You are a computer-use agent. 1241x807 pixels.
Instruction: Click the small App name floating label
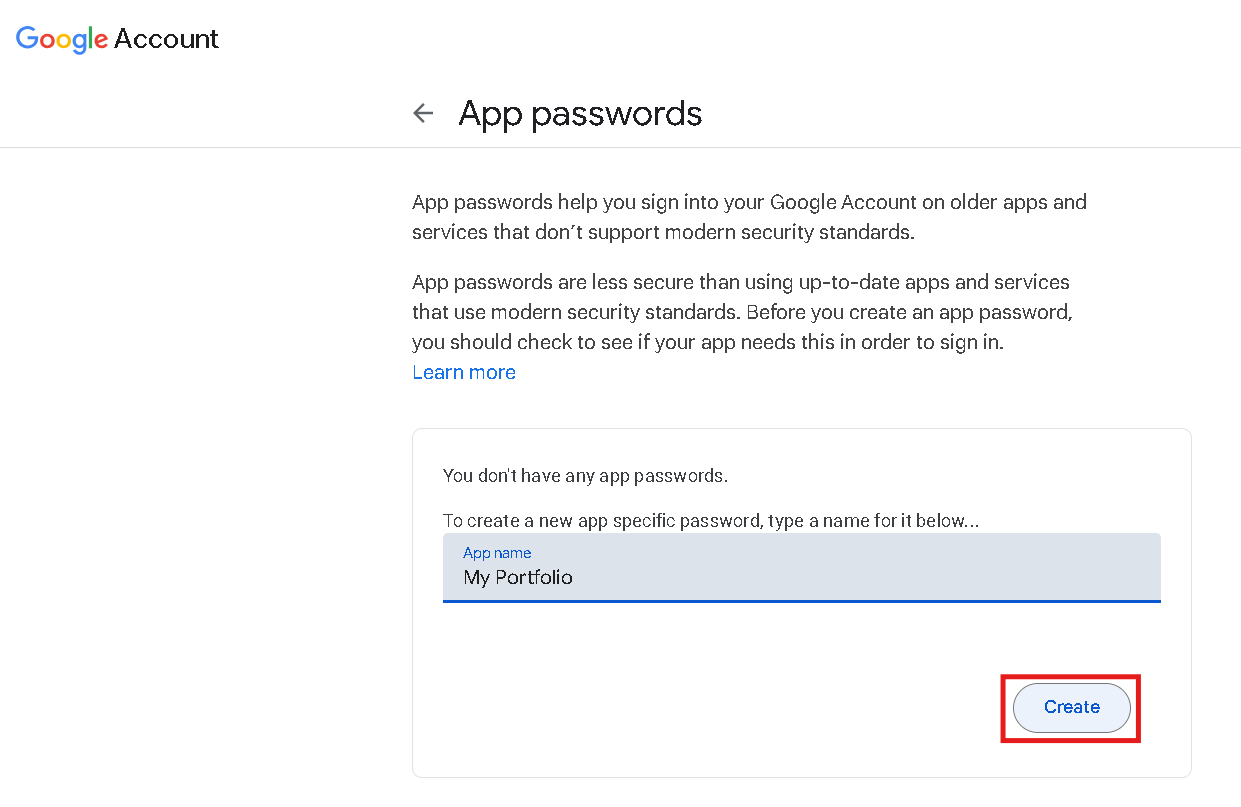(497, 553)
